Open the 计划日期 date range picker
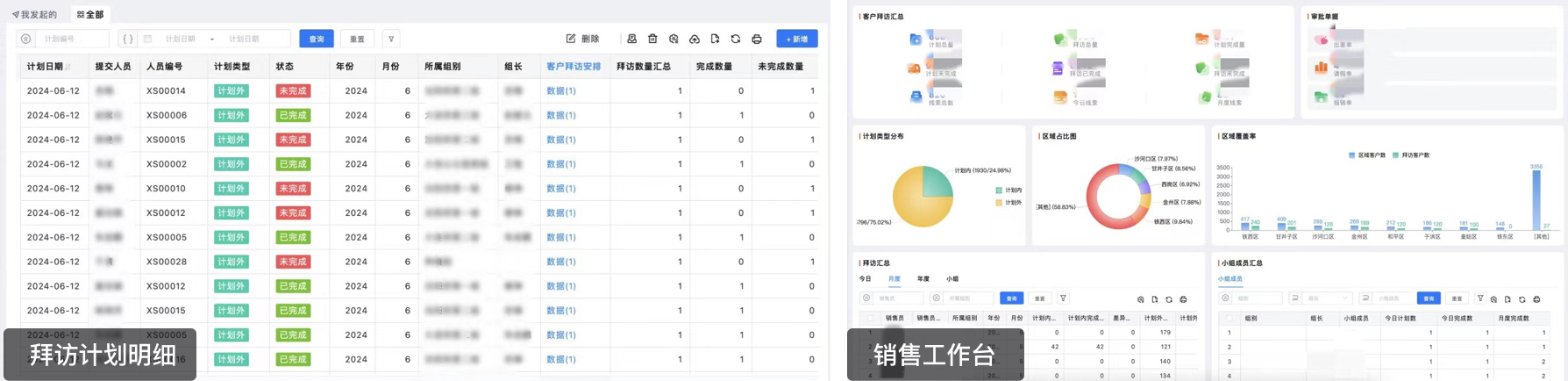Viewport: 1568px width, 381px height. pyautogui.click(x=215, y=39)
